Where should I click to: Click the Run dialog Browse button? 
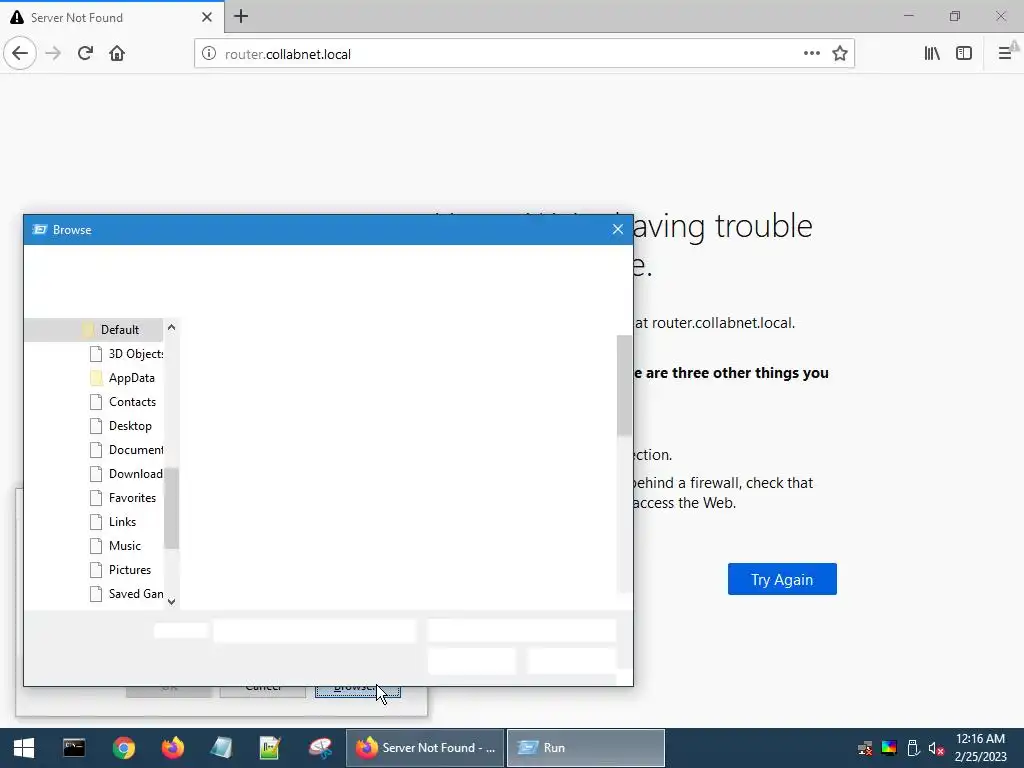point(357,692)
